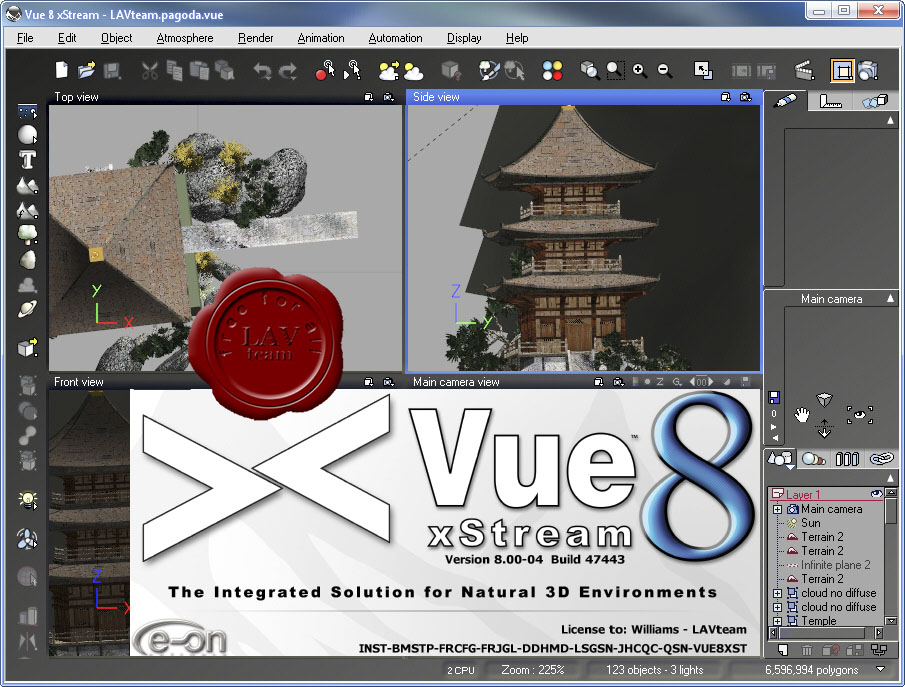Add a plant with the tree icon

27,234
